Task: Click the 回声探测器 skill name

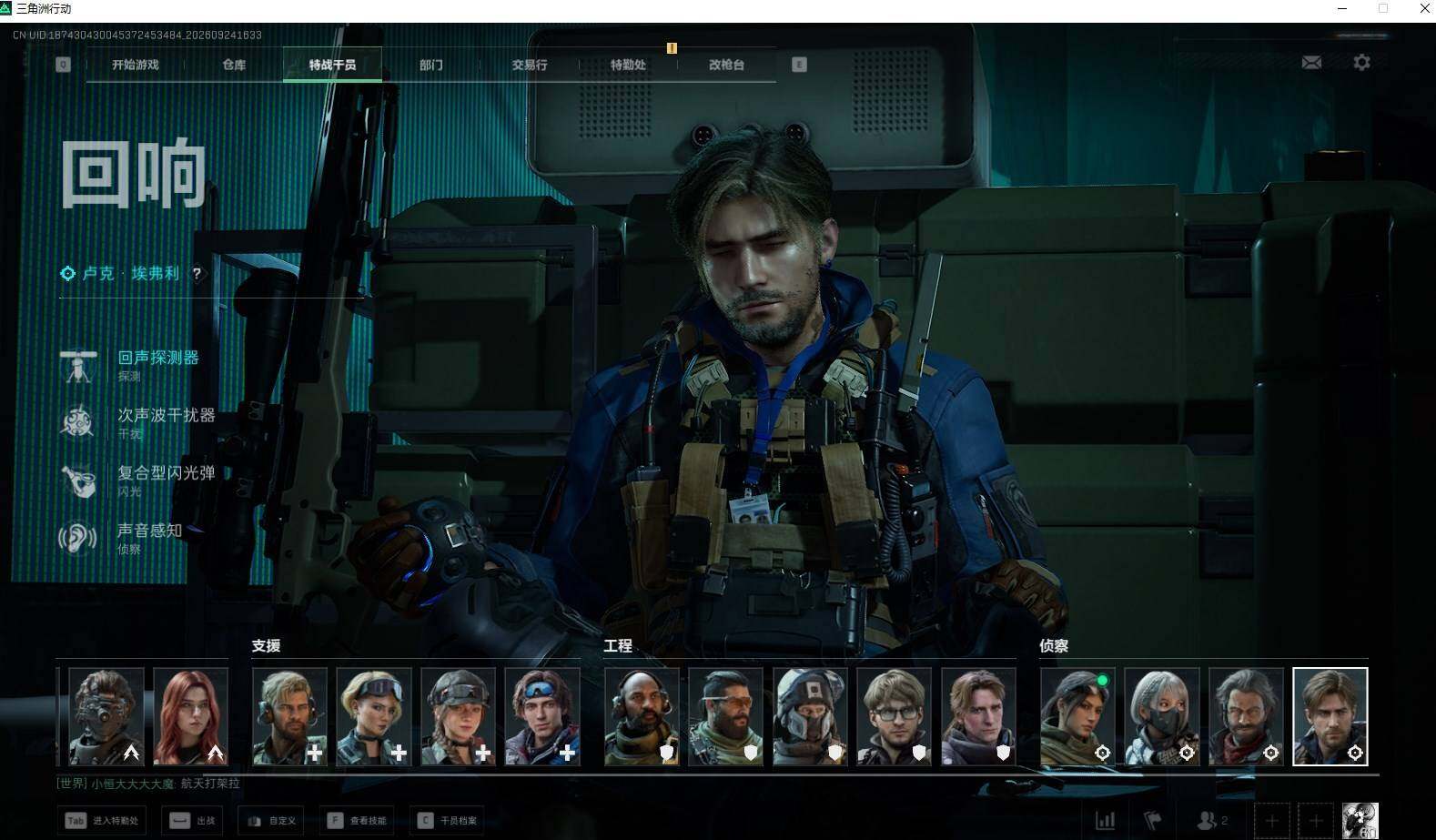Action: tap(158, 358)
